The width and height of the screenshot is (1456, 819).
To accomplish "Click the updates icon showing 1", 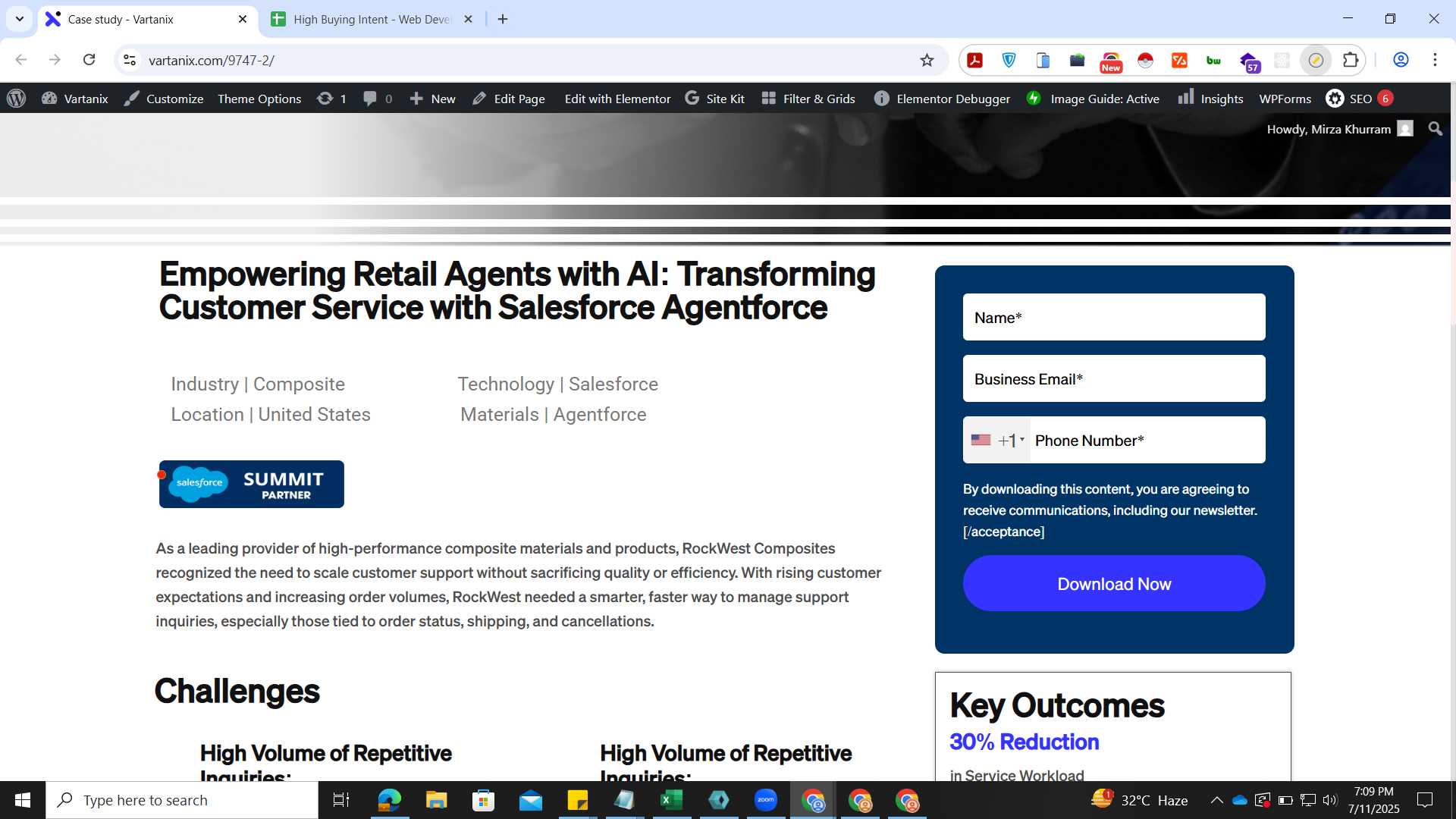I will [331, 99].
